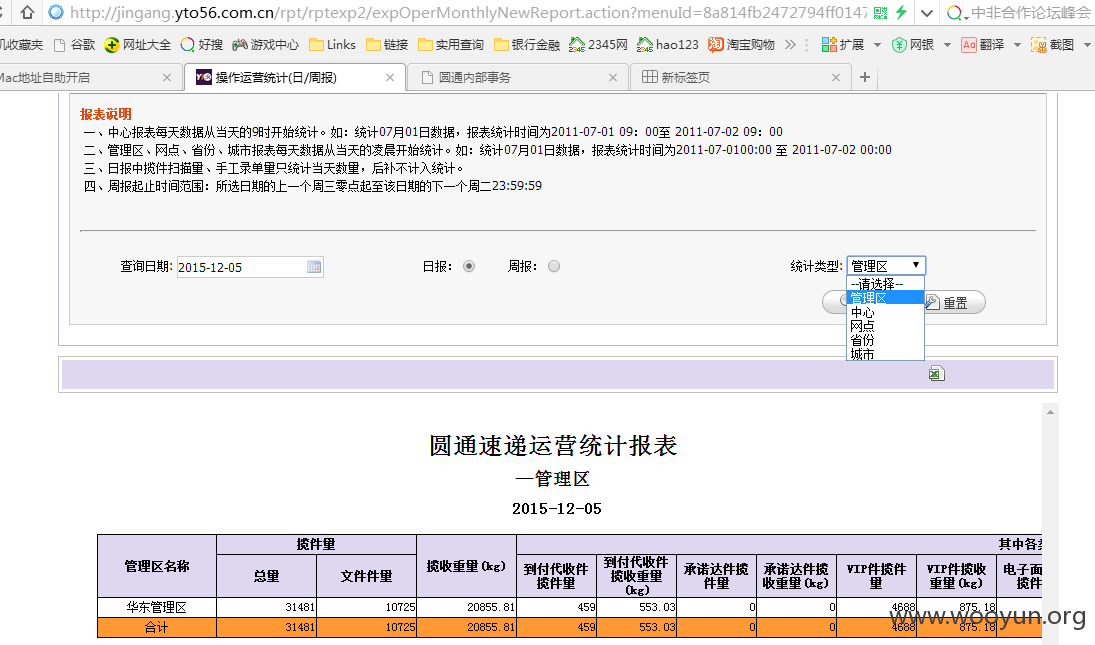Click the QR code icon in address bar

click(x=881, y=13)
